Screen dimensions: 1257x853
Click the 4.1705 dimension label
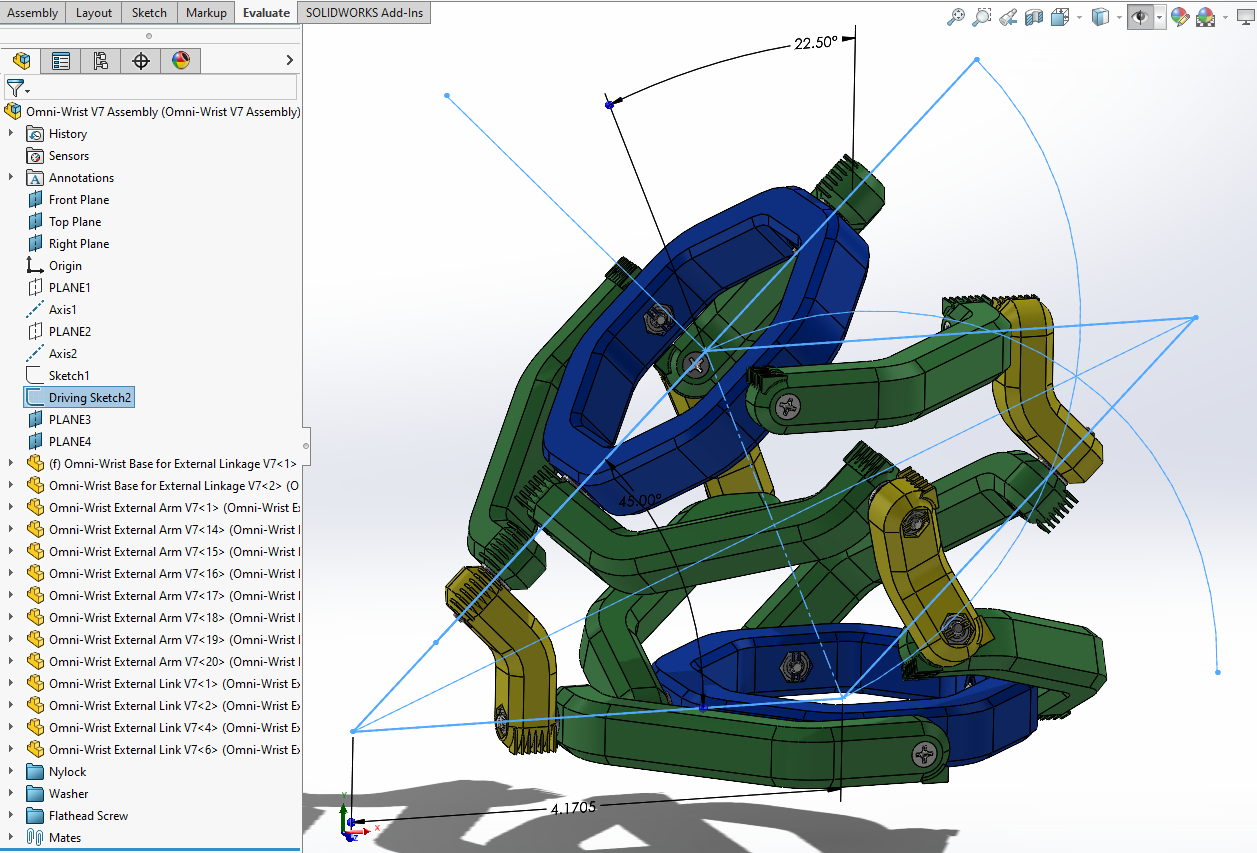point(573,807)
